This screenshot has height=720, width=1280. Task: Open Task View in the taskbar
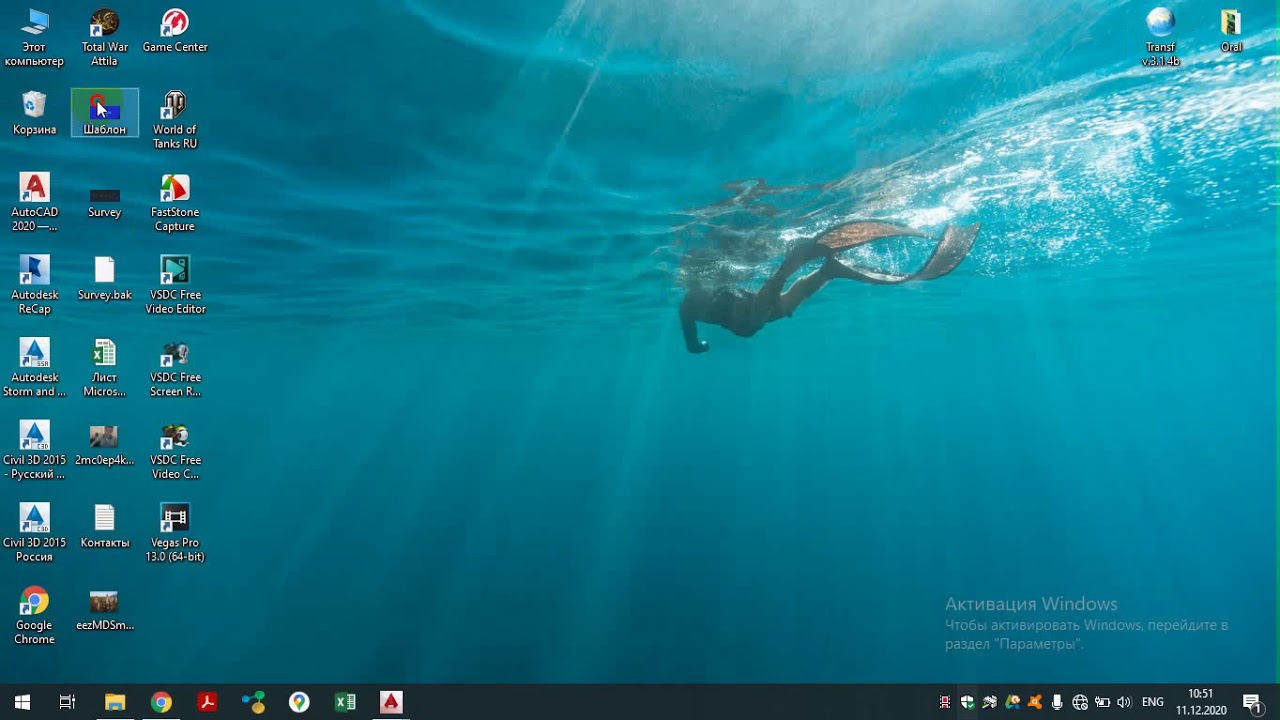pyautogui.click(x=67, y=702)
